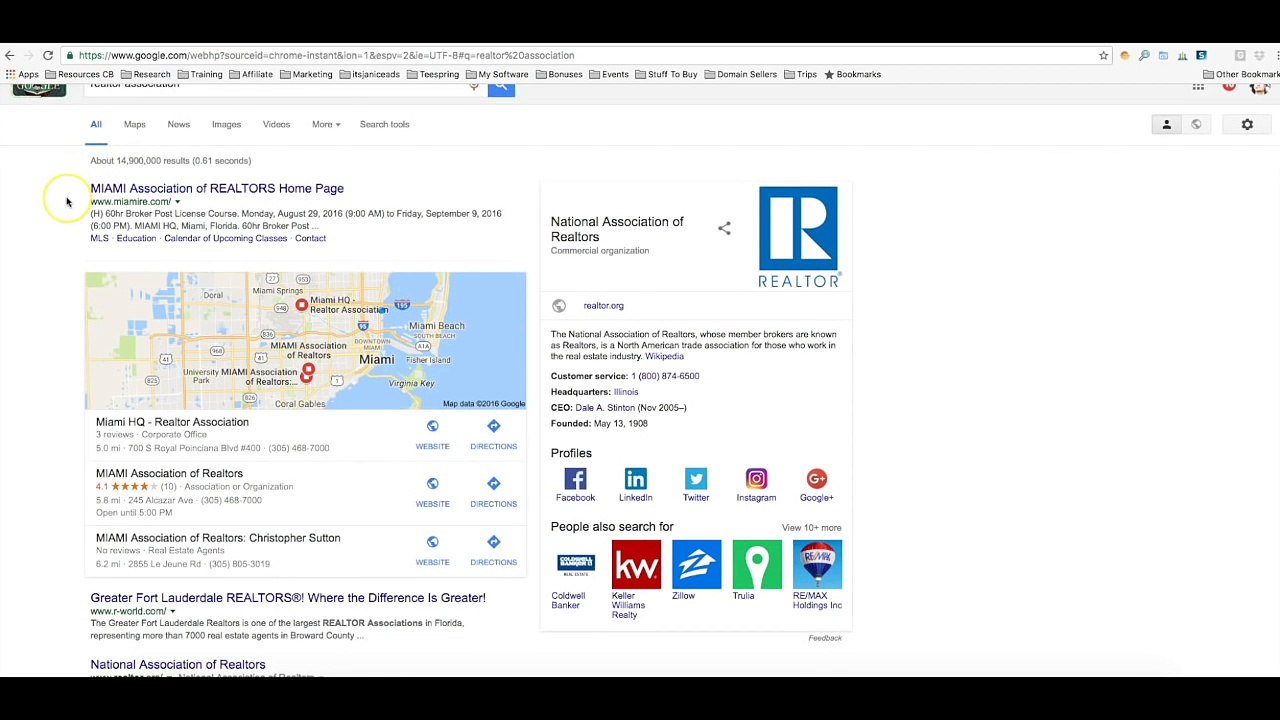Click the Feedback link under knowledge panel
1280x720 pixels.
coord(825,638)
